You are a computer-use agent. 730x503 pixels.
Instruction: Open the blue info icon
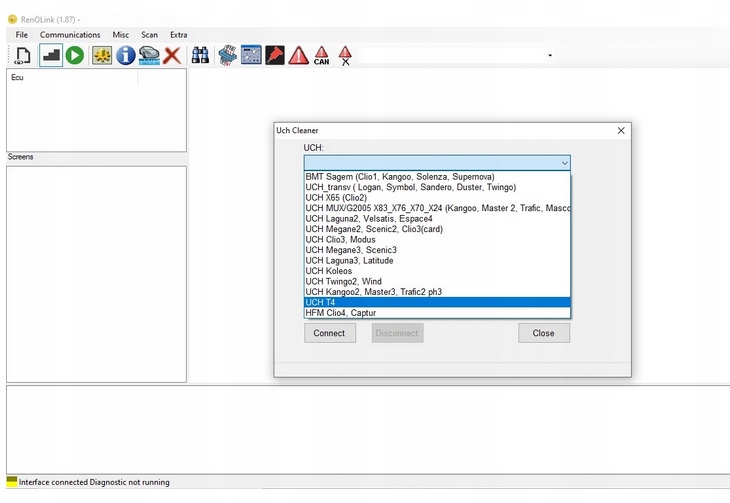(x=125, y=55)
